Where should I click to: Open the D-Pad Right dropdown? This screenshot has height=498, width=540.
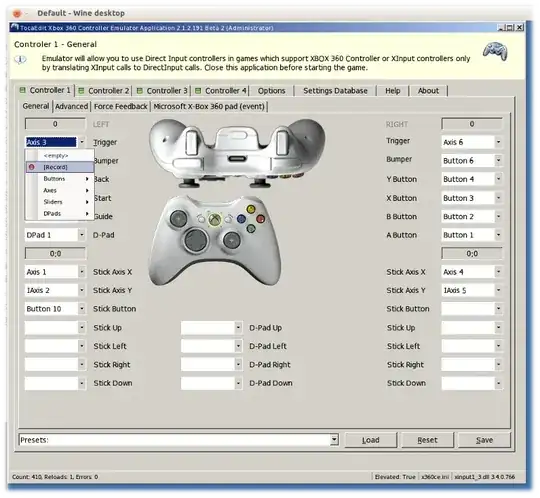point(238,364)
